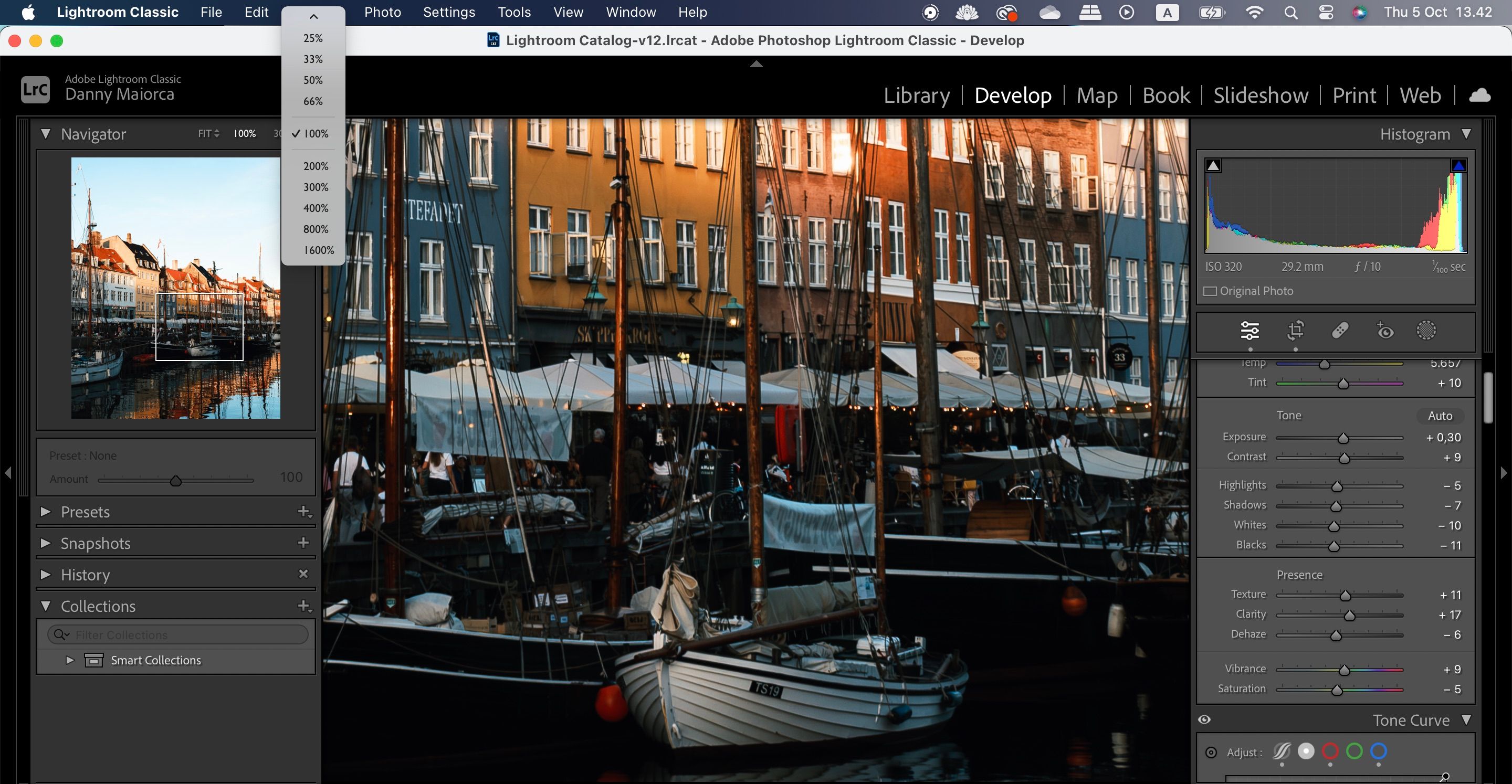
Task: Click the Auto tone button
Action: coord(1441,416)
